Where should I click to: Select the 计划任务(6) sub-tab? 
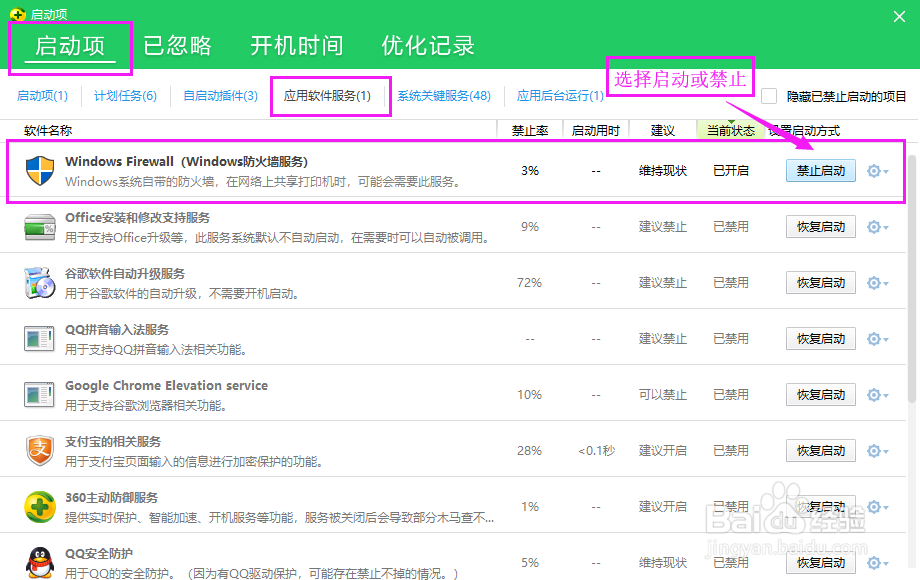126,96
